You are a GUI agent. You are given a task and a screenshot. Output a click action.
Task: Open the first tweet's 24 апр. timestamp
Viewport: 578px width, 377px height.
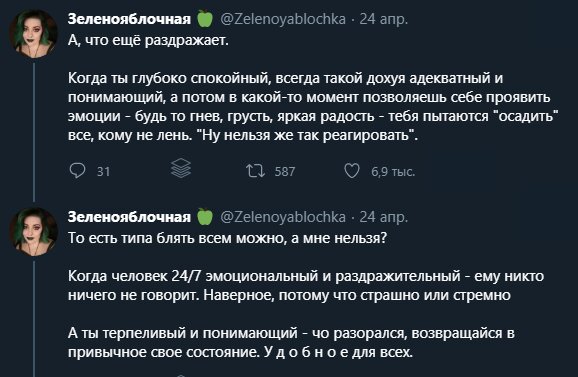point(384,19)
